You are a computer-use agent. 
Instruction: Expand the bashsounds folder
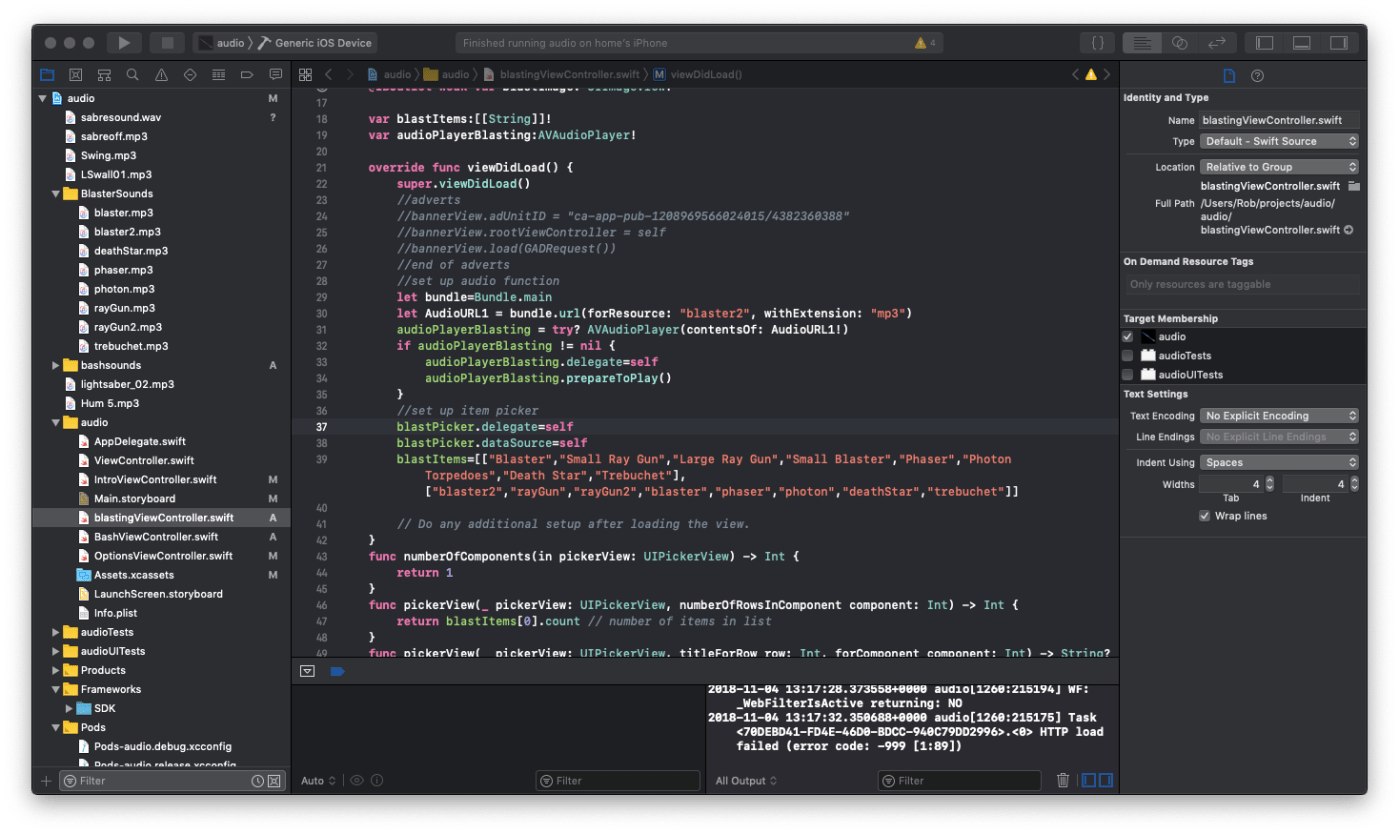(56, 366)
